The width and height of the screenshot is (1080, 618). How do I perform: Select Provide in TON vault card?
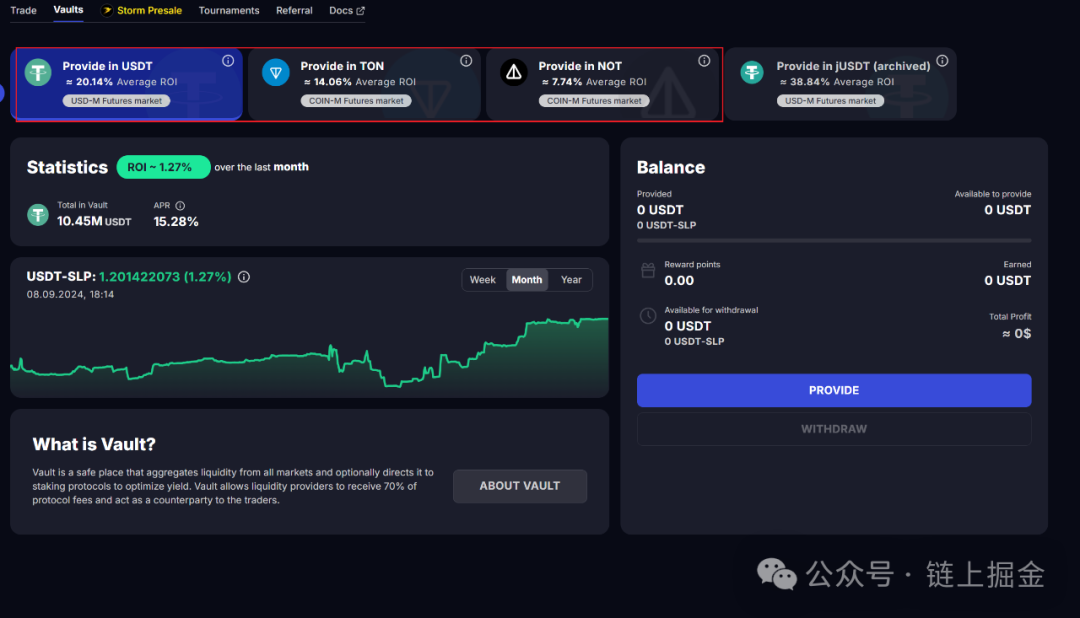click(364, 84)
